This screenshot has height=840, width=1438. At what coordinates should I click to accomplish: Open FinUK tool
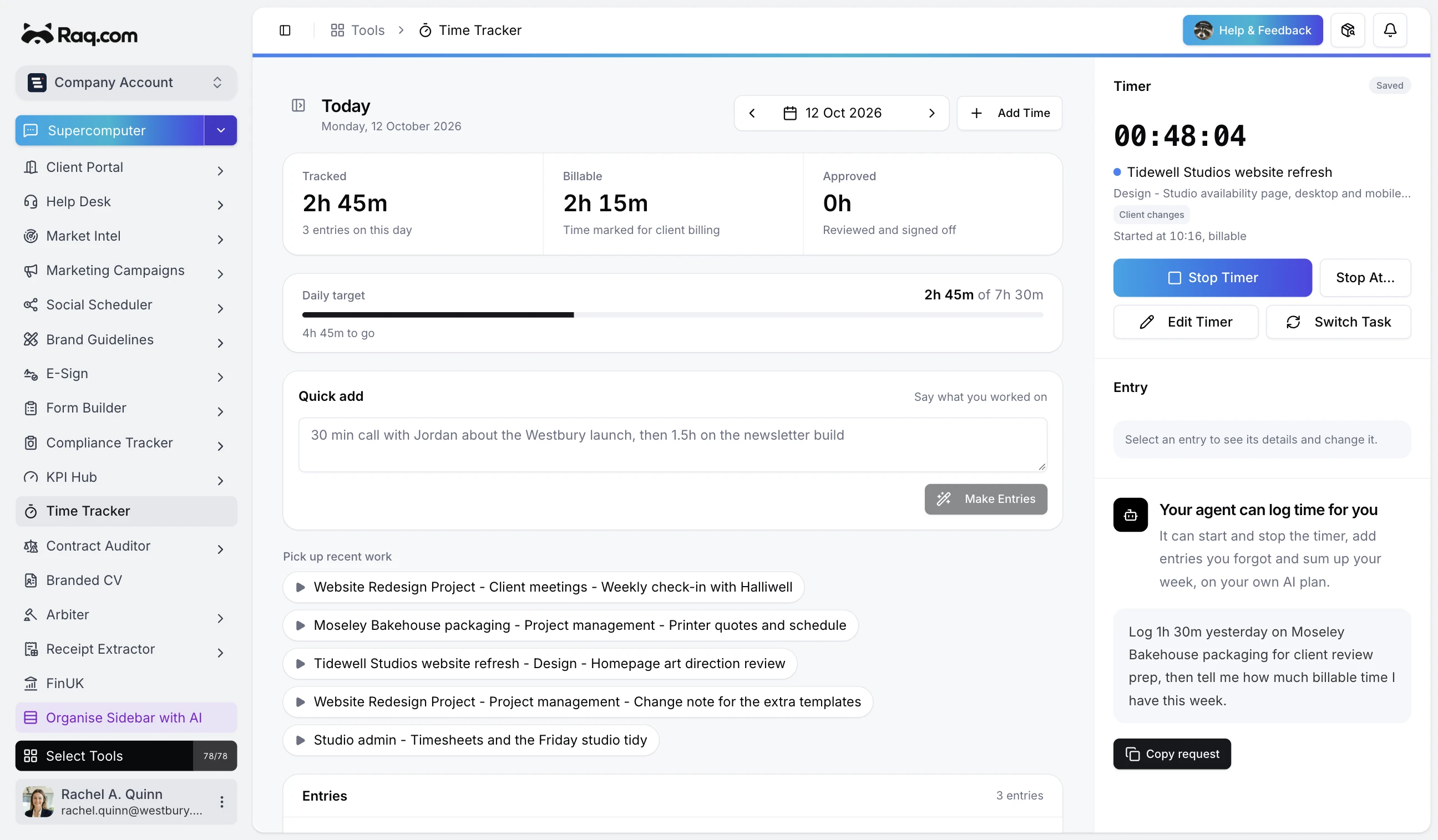pos(126,683)
